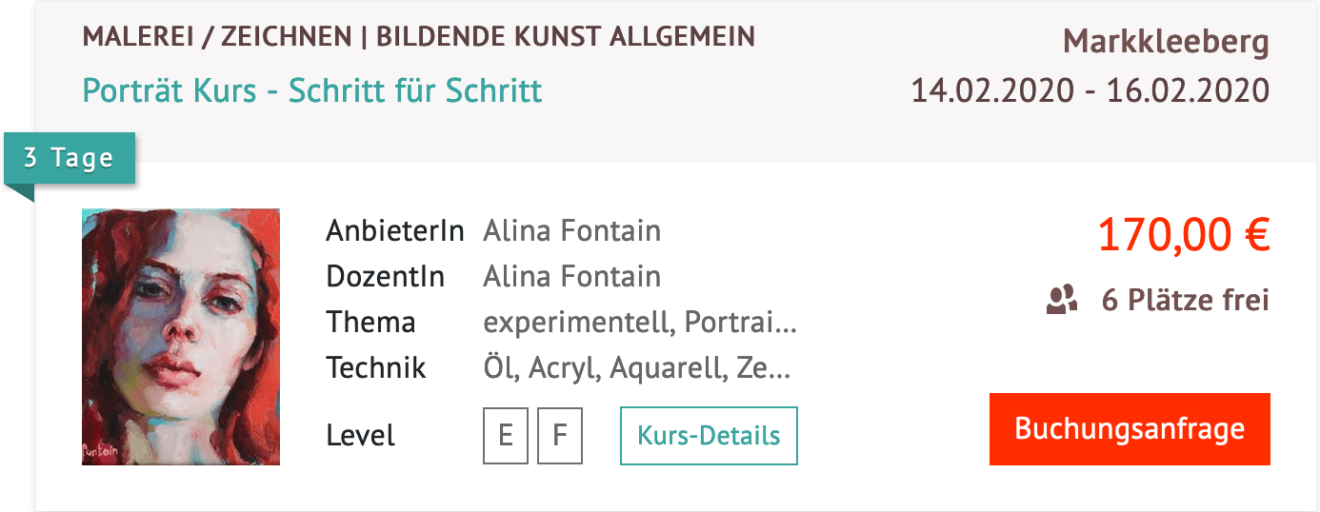The image size is (1320, 512).
Task: Select the level E box
Action: (506, 436)
